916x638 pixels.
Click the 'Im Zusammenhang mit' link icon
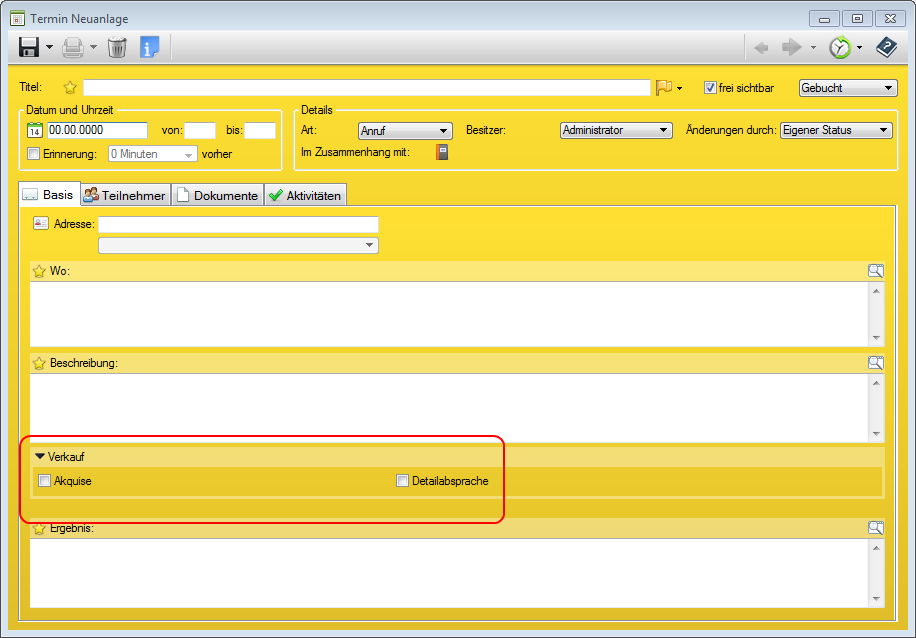click(x=442, y=152)
